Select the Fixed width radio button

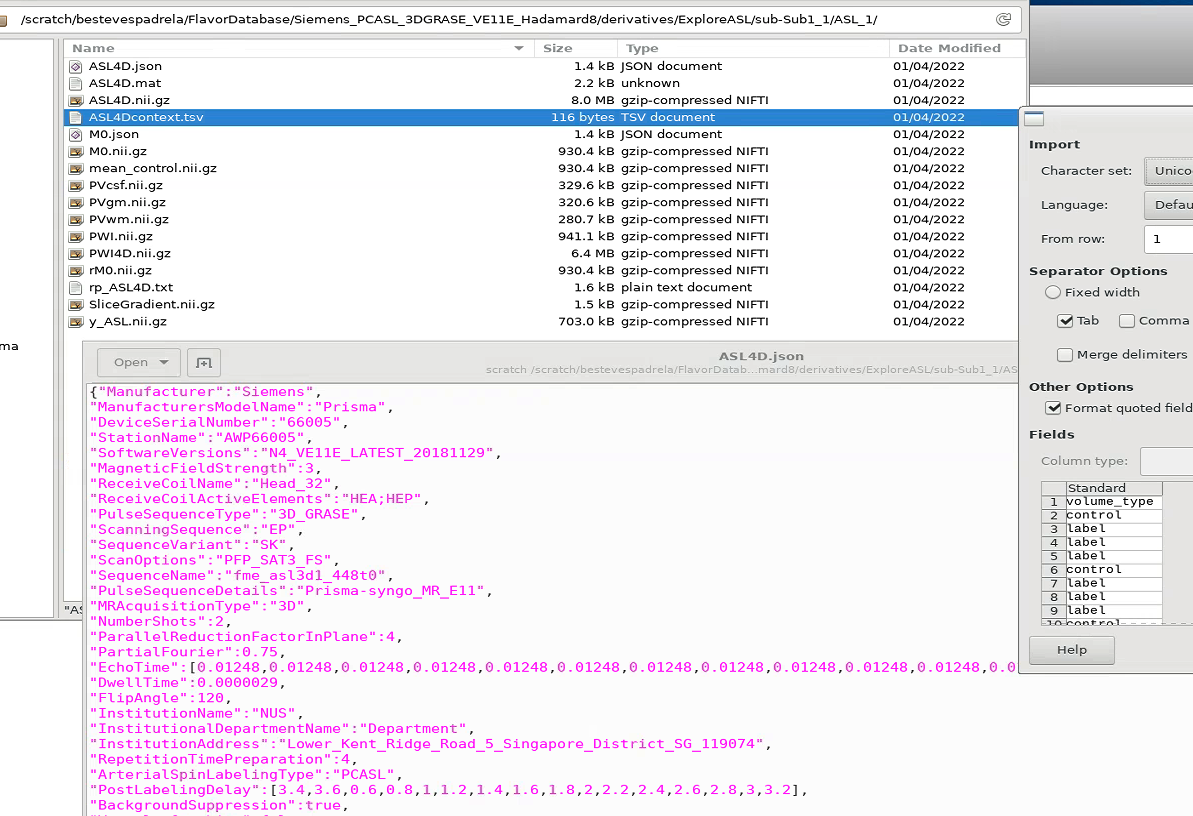[1053, 291]
